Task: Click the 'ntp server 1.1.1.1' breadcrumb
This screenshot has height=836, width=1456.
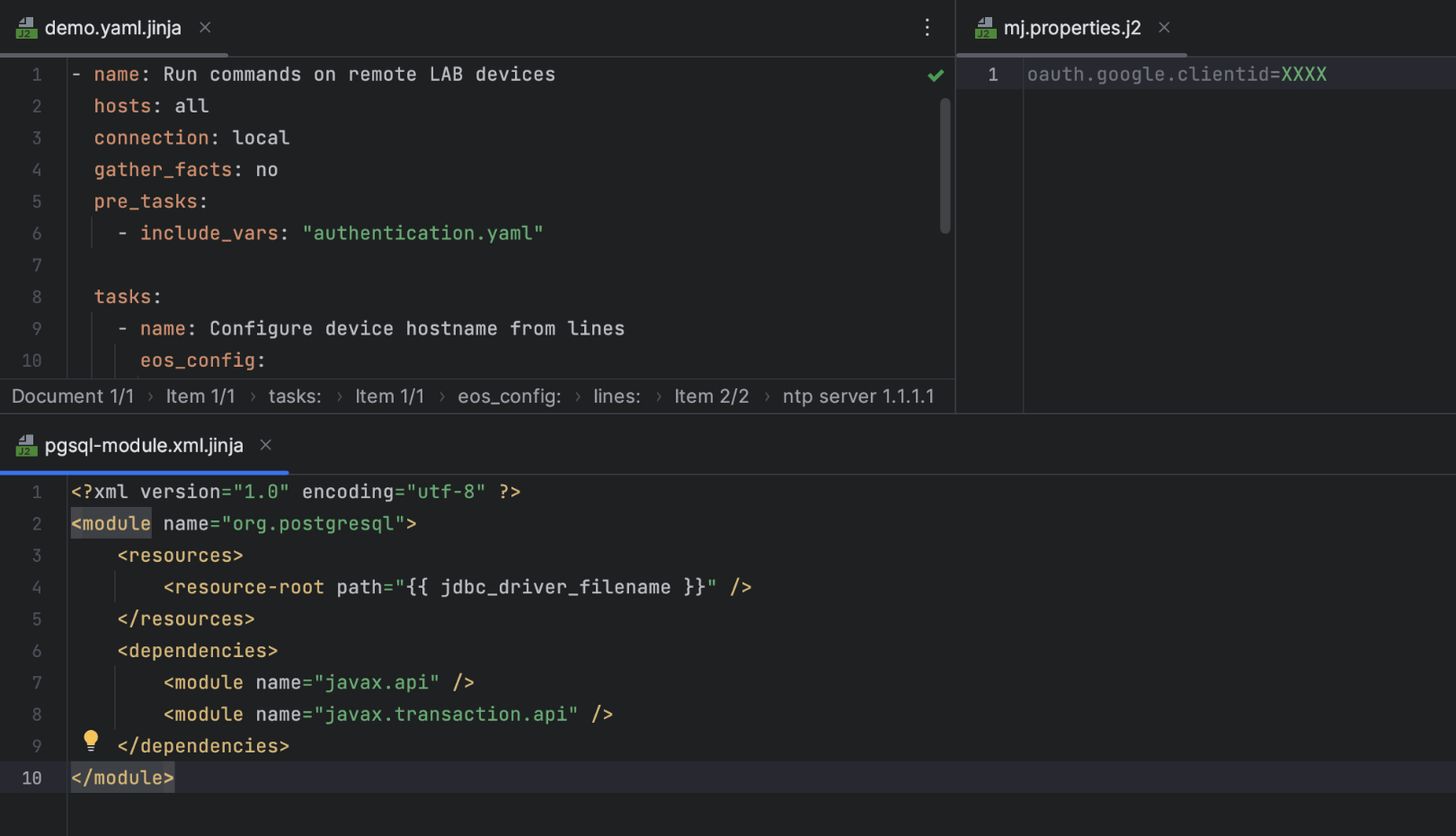Action: tap(857, 396)
